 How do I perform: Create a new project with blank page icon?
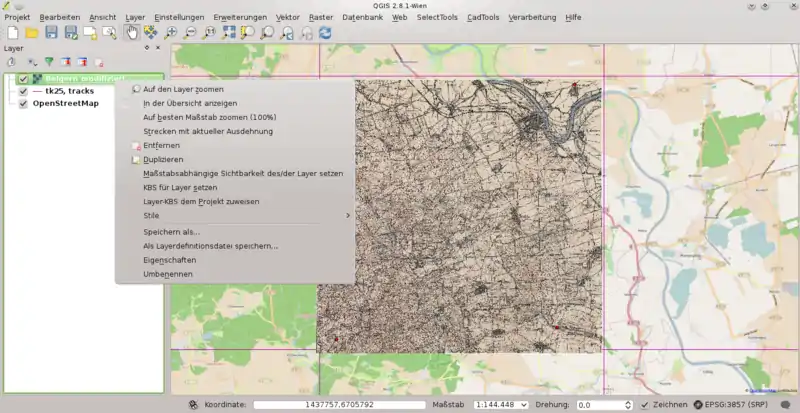coord(12,33)
